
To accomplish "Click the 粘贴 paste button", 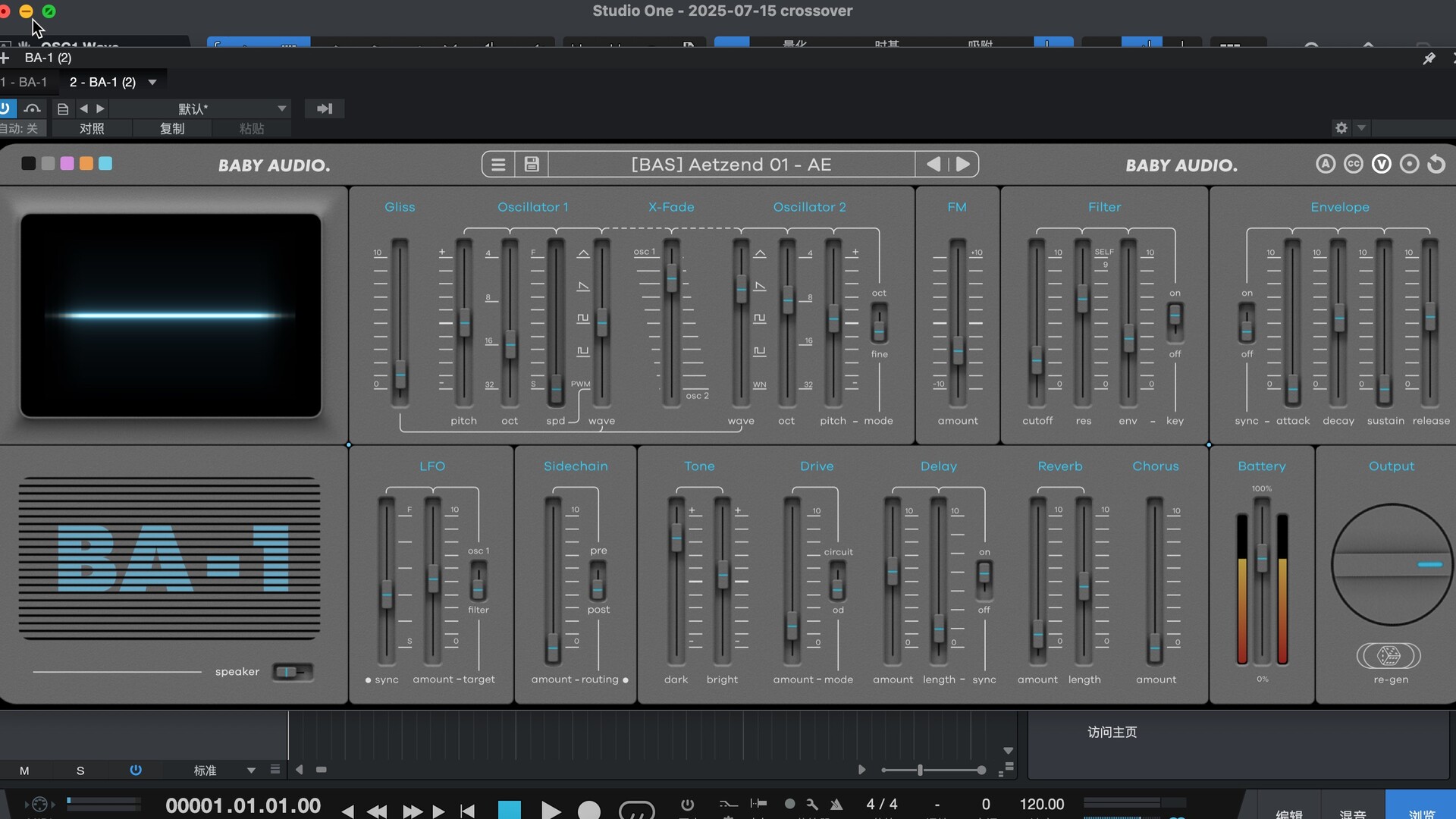I will click(252, 128).
